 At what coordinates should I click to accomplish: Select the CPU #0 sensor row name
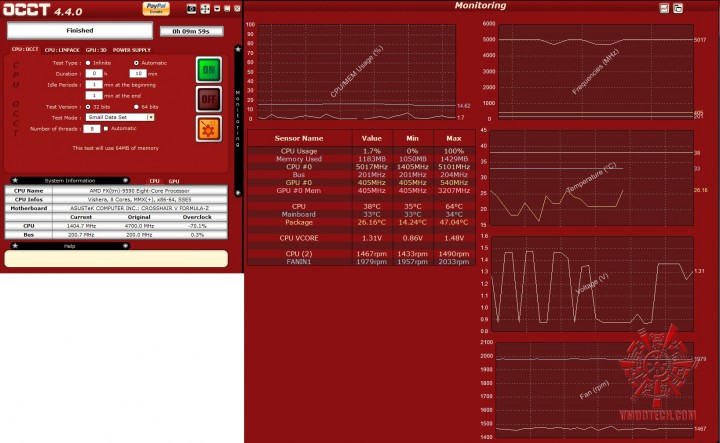pos(299,167)
